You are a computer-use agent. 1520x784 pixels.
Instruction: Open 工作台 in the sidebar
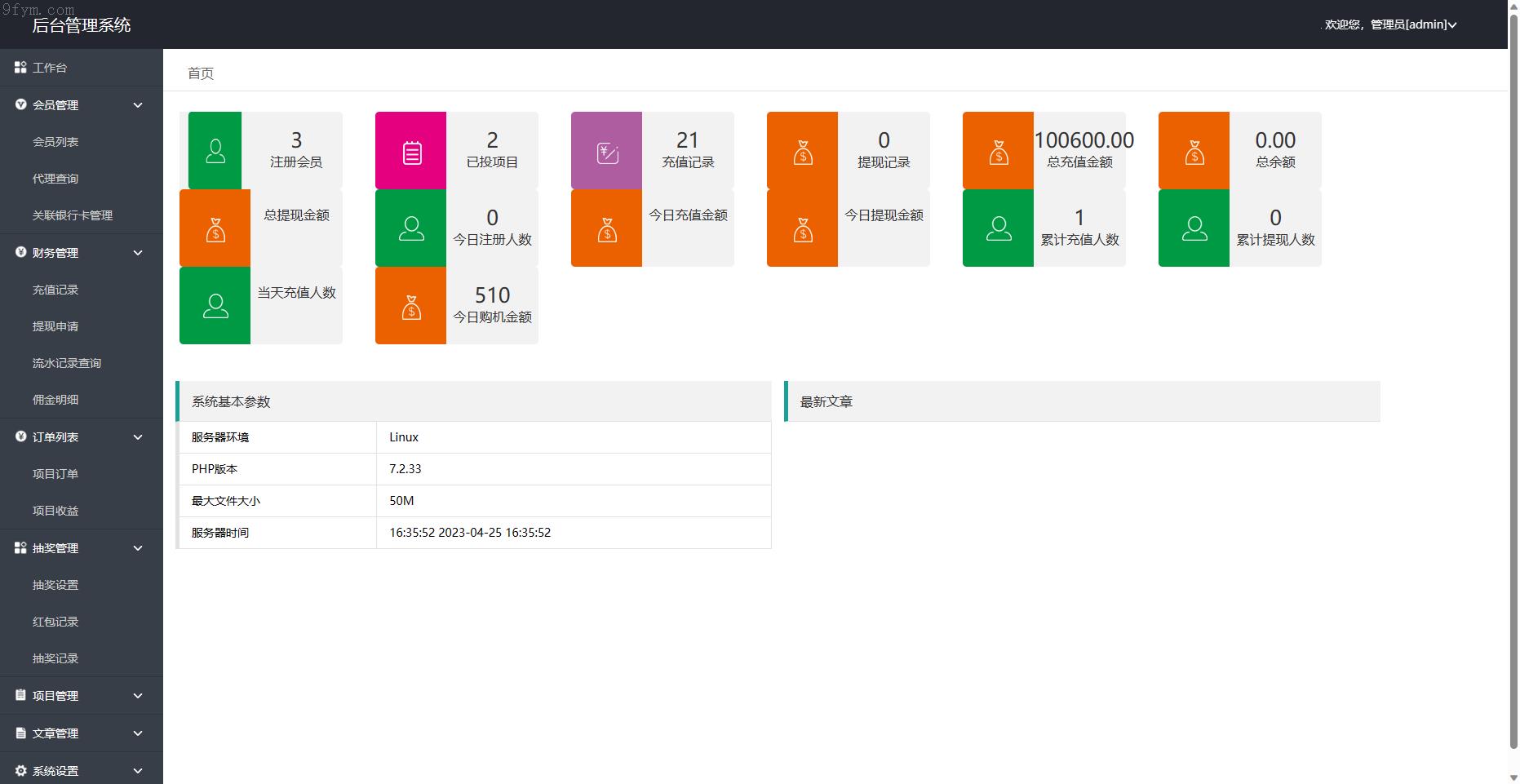click(49, 68)
